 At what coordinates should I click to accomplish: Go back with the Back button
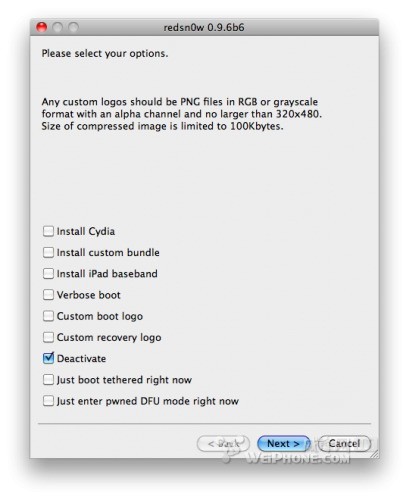coord(223,444)
